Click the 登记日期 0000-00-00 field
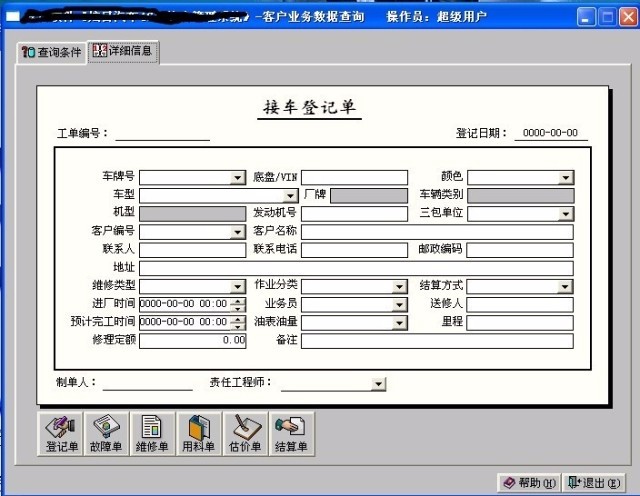 point(551,133)
